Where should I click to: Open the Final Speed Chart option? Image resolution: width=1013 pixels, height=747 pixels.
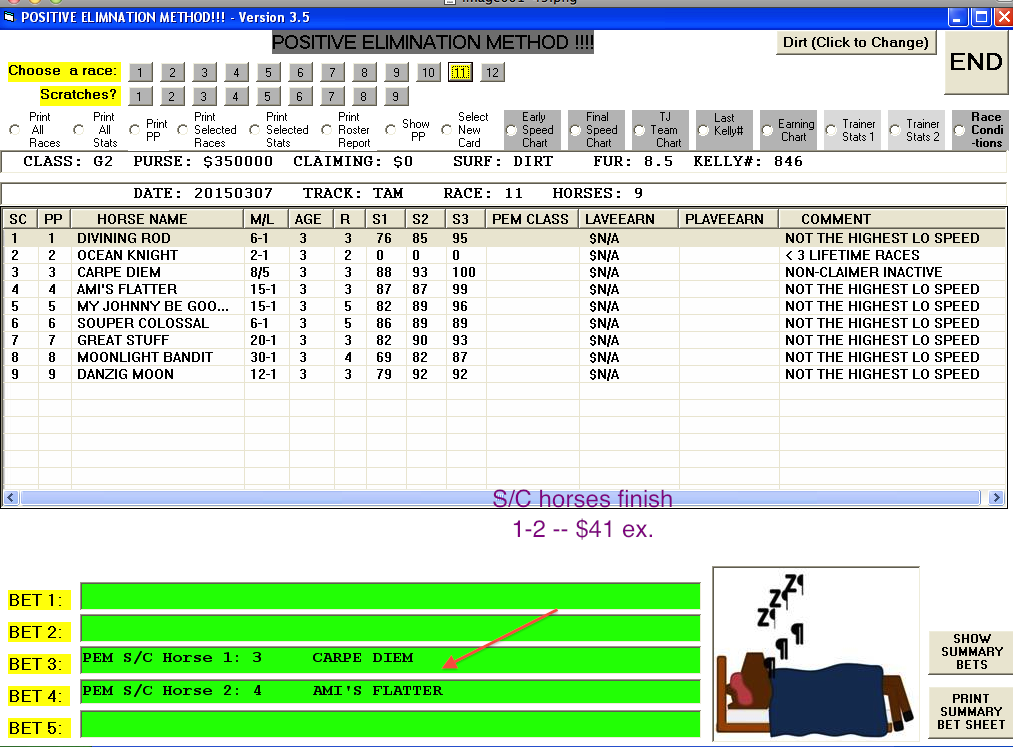[x=575, y=131]
